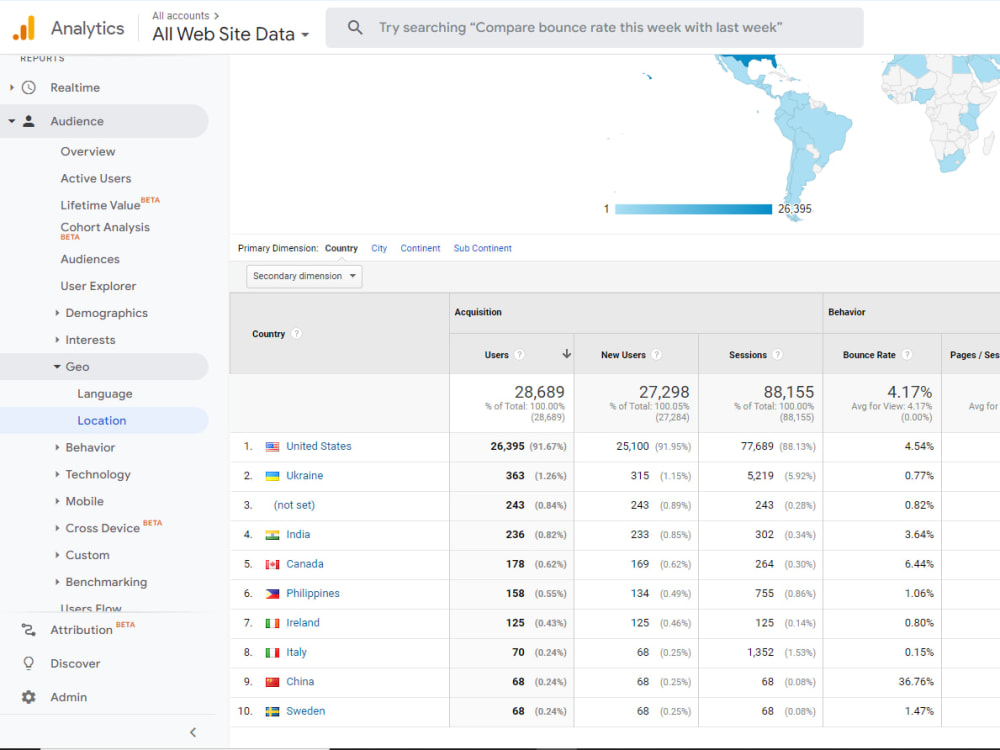Sort by the Sessions column header
Screen dimensions: 1000x750
[x=747, y=355]
